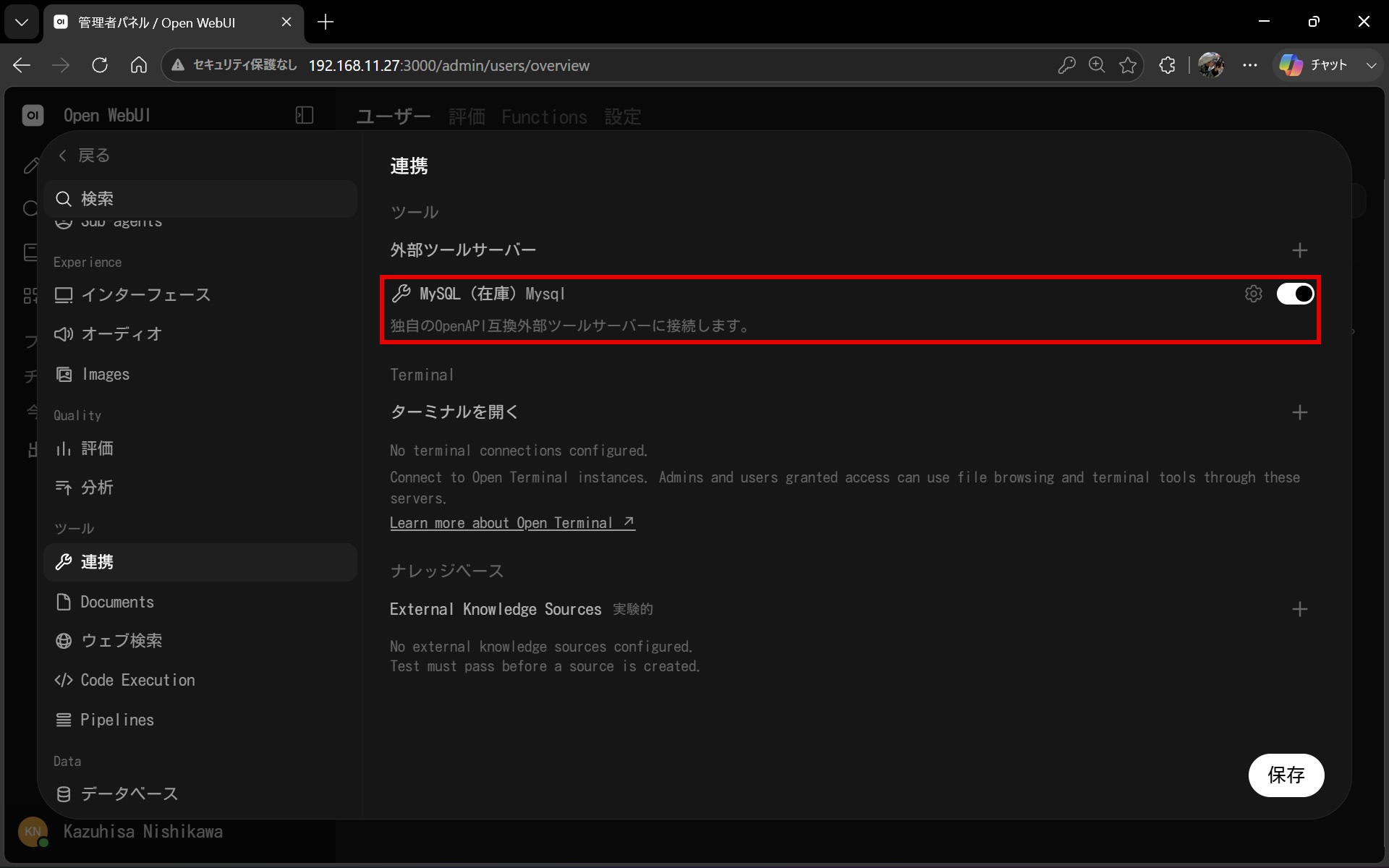Click the address bar URL

[x=449, y=65]
